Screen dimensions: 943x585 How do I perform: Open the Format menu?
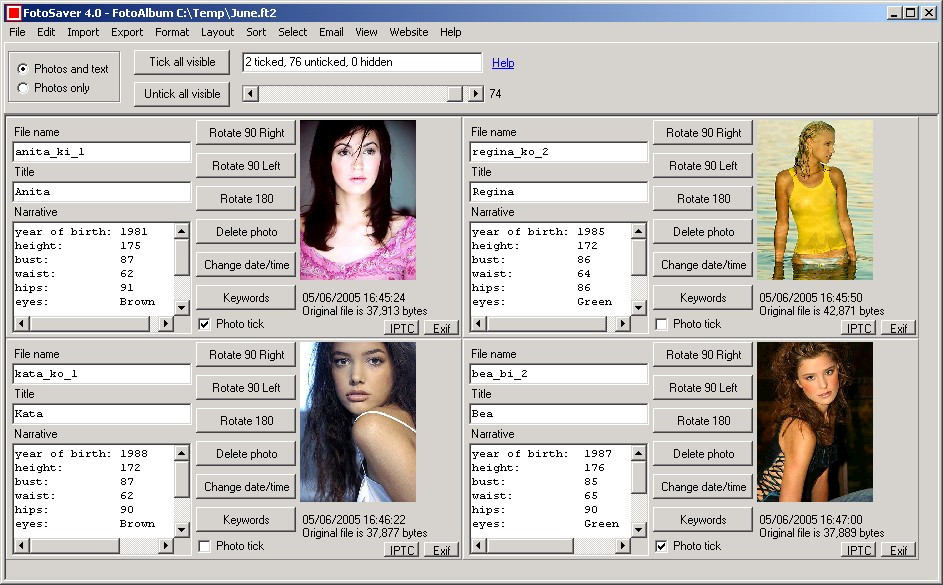(x=172, y=32)
